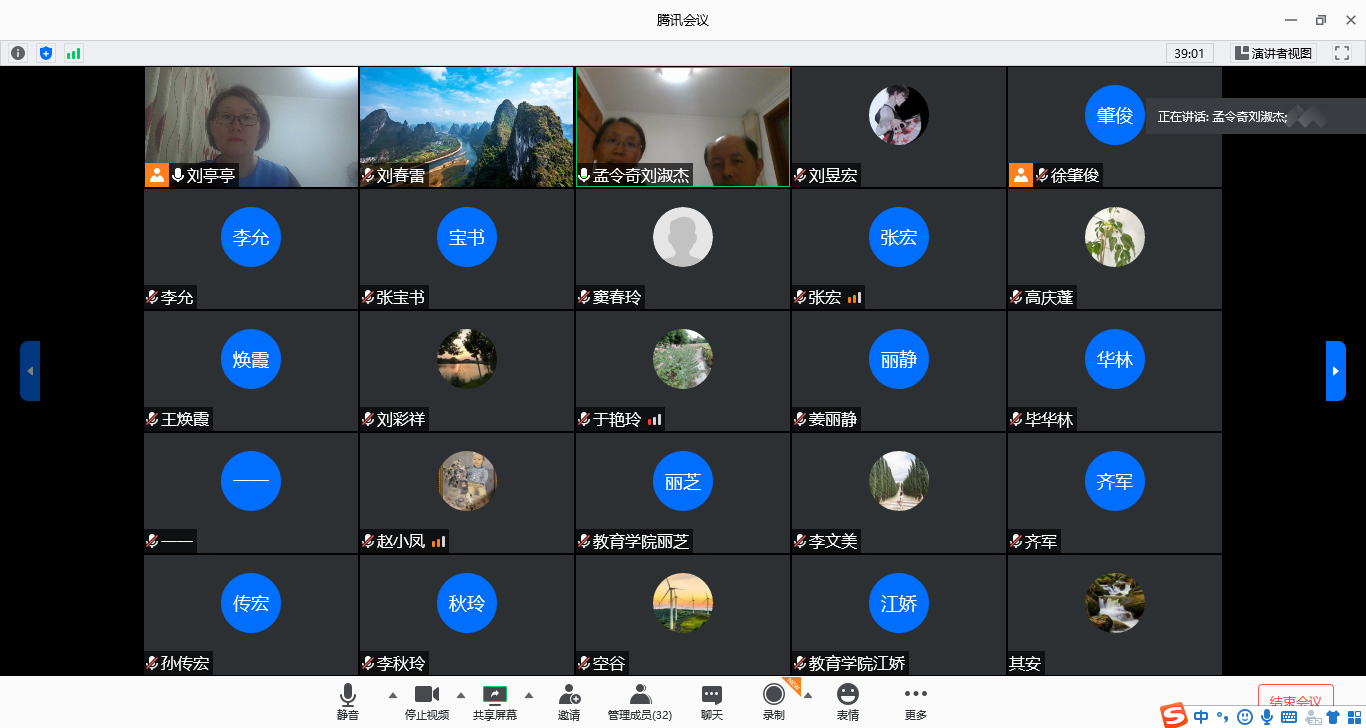Click the 徐肇俊 name label
Image resolution: width=1366 pixels, height=728 pixels.
click(x=1075, y=176)
